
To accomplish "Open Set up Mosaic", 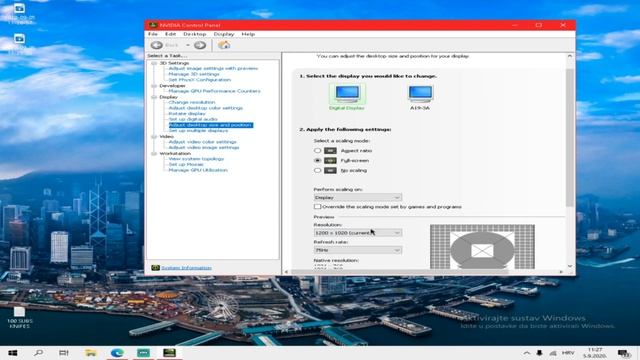I will point(186,164).
